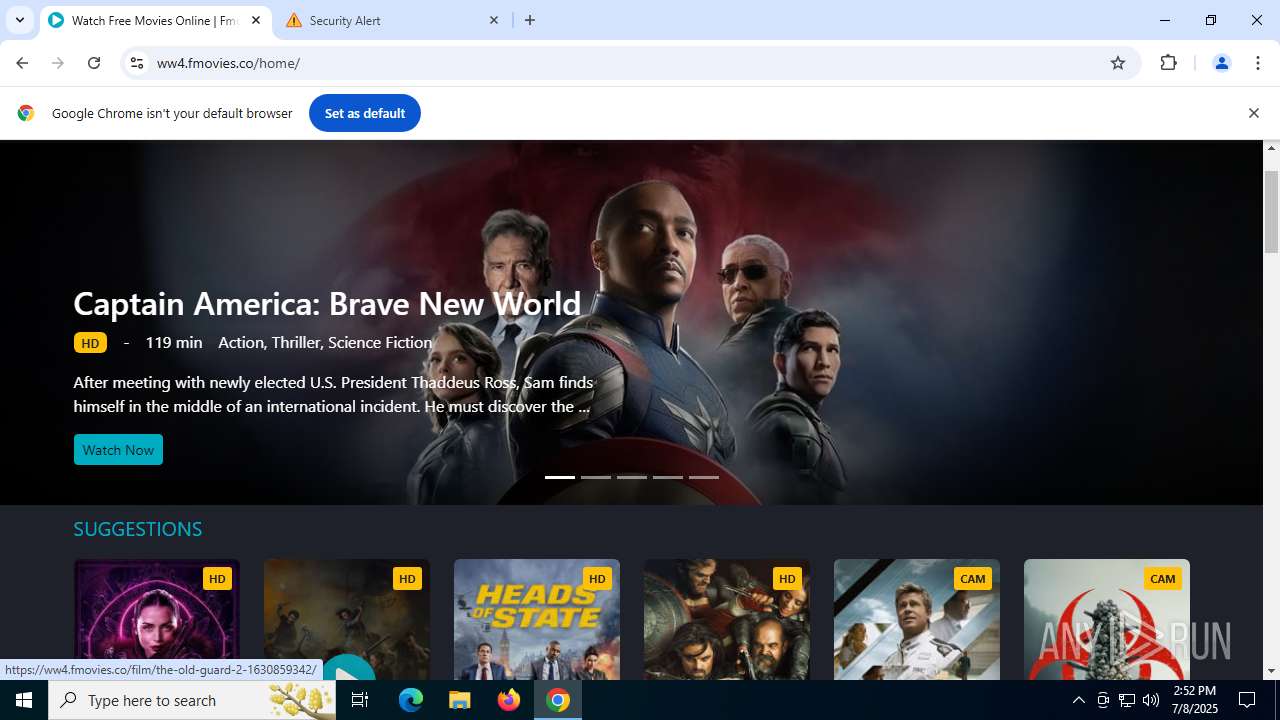Click the Action, Thriller, Science Fiction genres
Image resolution: width=1280 pixels, height=720 pixels.
325,342
